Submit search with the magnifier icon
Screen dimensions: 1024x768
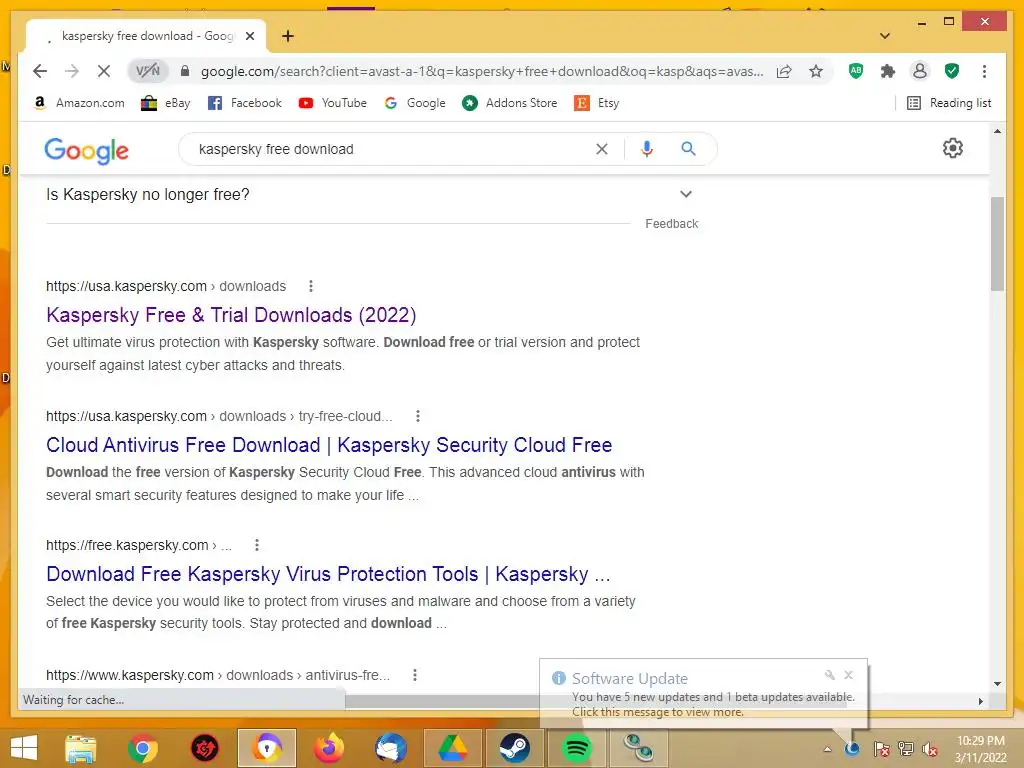pyautogui.click(x=688, y=149)
